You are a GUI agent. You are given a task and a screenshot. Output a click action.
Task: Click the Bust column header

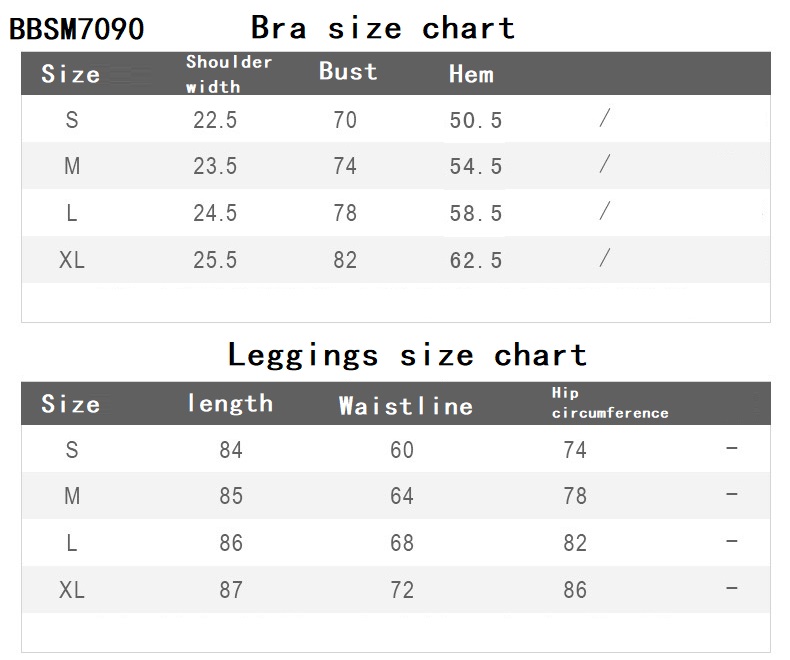pyautogui.click(x=348, y=71)
